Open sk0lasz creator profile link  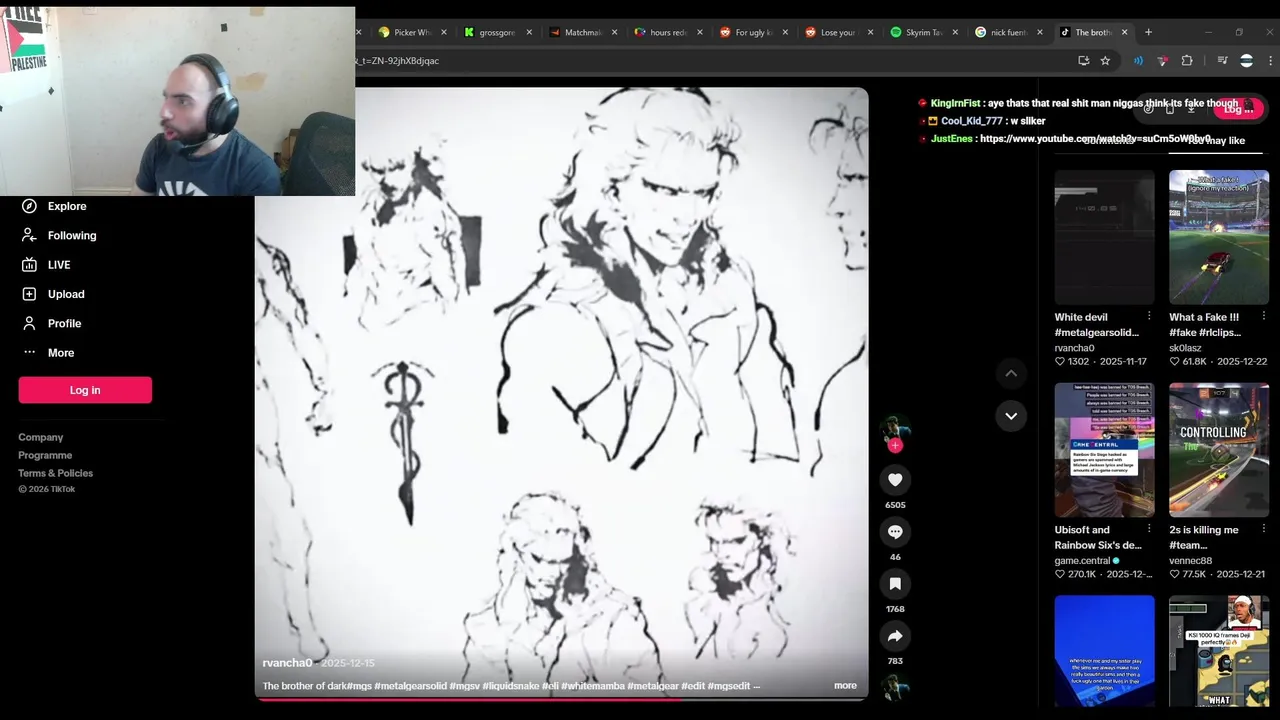[1185, 348]
